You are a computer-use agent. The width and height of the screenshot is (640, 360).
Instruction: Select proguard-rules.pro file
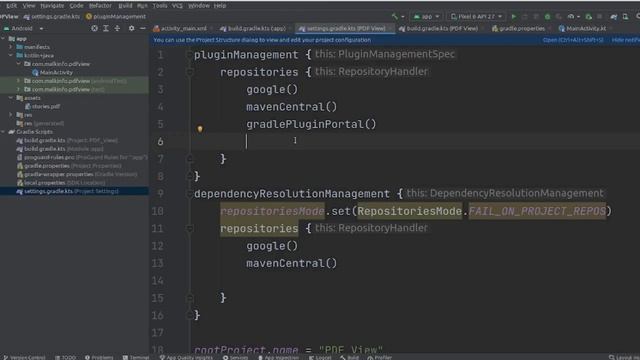point(82,158)
